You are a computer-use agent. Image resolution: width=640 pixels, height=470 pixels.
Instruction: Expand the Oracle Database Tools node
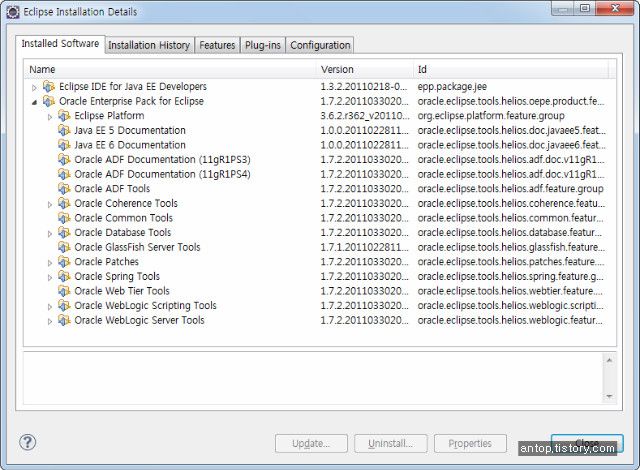[x=50, y=234]
